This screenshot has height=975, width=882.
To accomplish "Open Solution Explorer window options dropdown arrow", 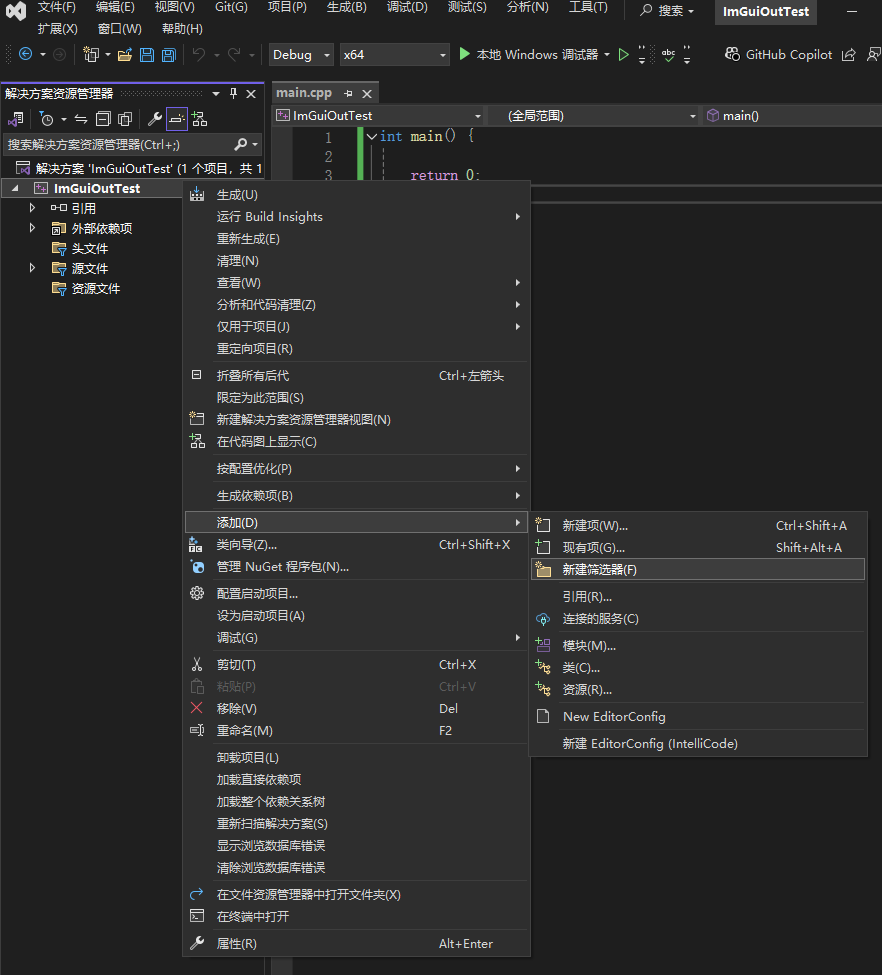I will click(x=216, y=94).
